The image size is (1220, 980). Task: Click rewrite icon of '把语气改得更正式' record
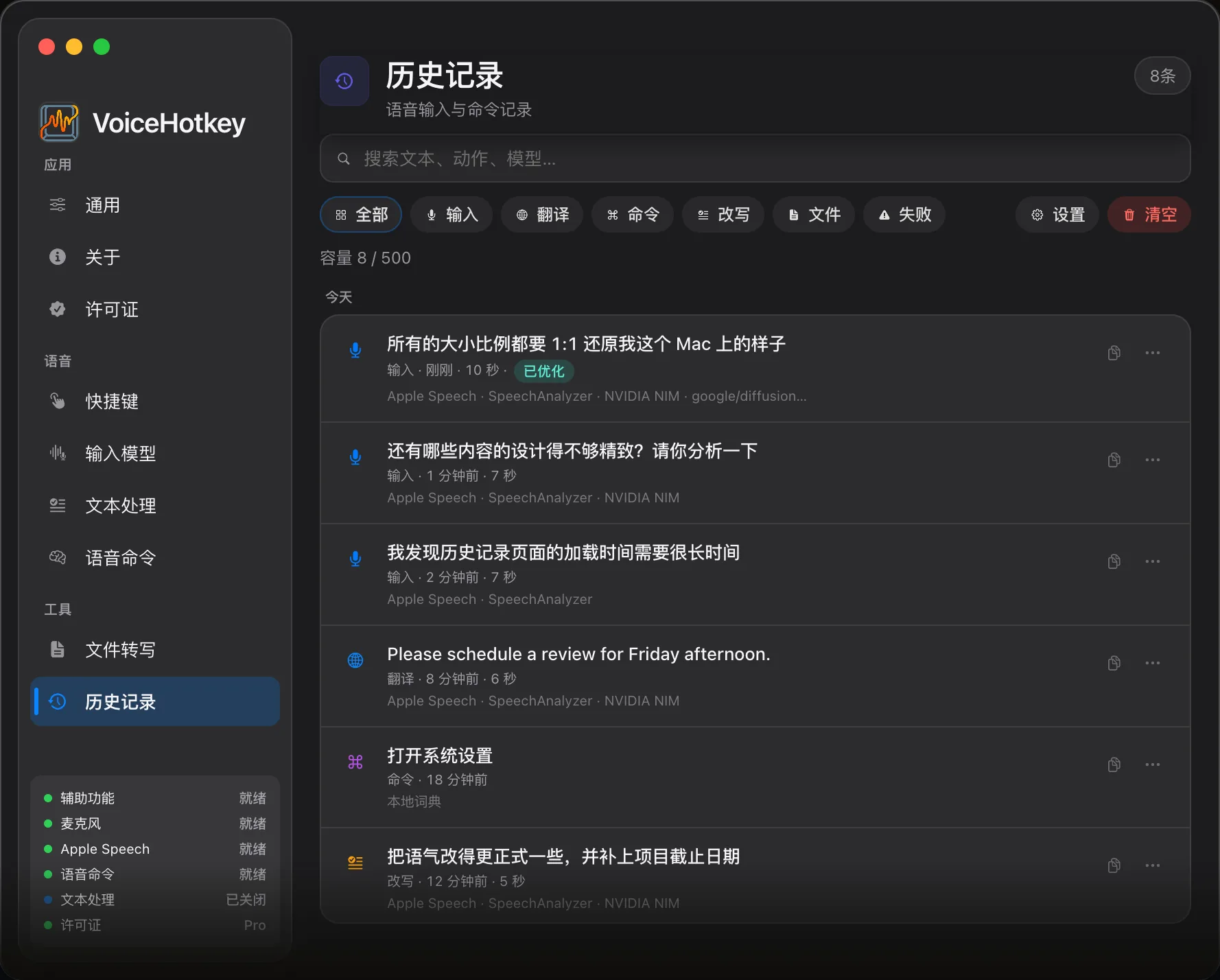(x=355, y=863)
